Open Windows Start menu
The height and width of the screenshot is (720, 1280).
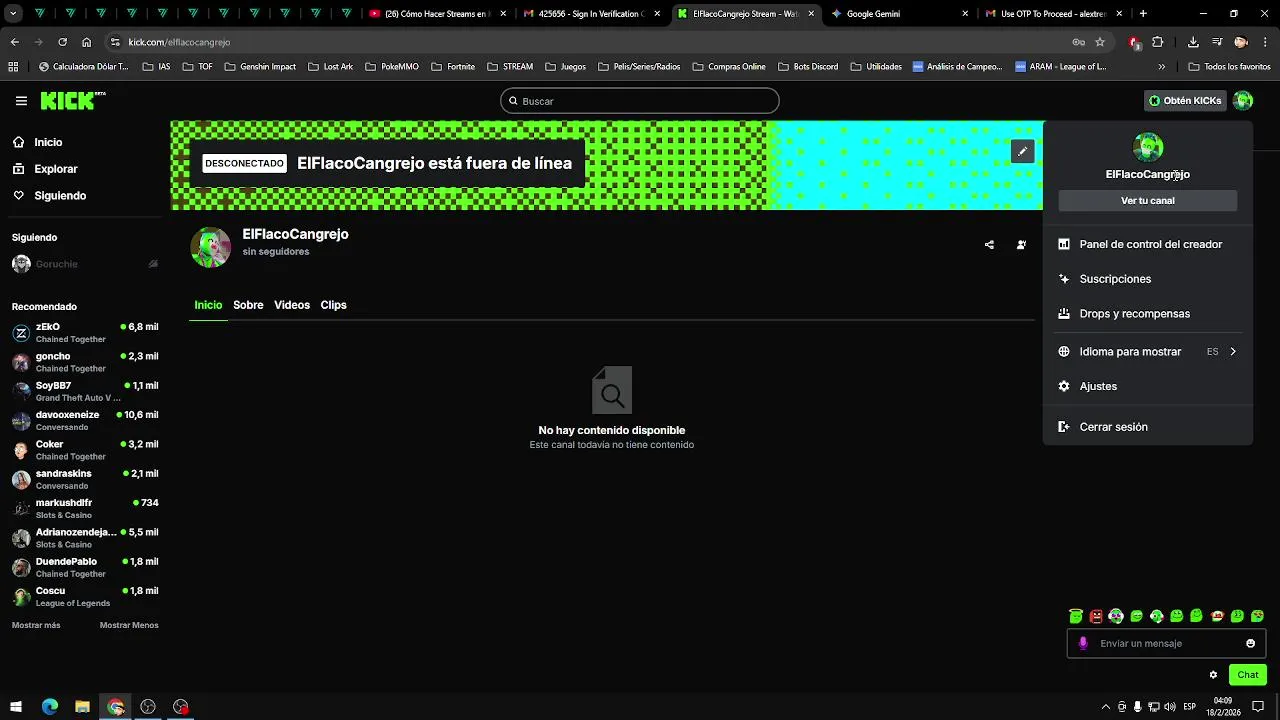coord(16,707)
